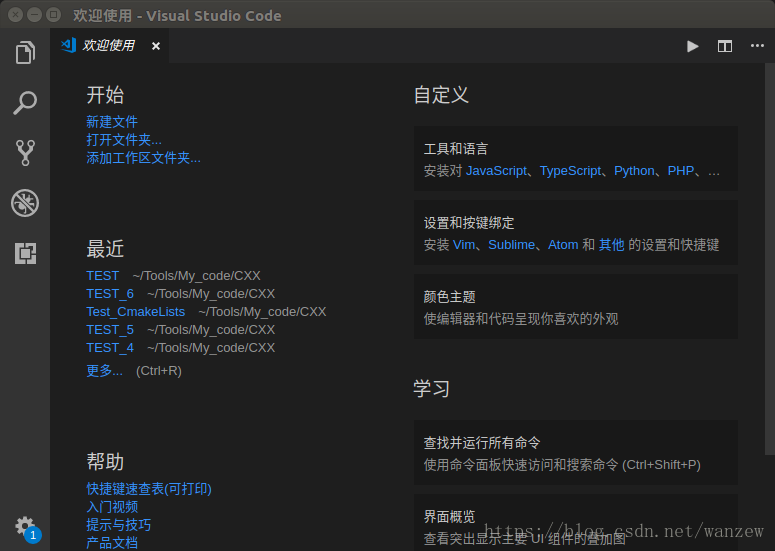Maximize the Visual Studio Code window
The width and height of the screenshot is (775, 551).
click(x=53, y=15)
